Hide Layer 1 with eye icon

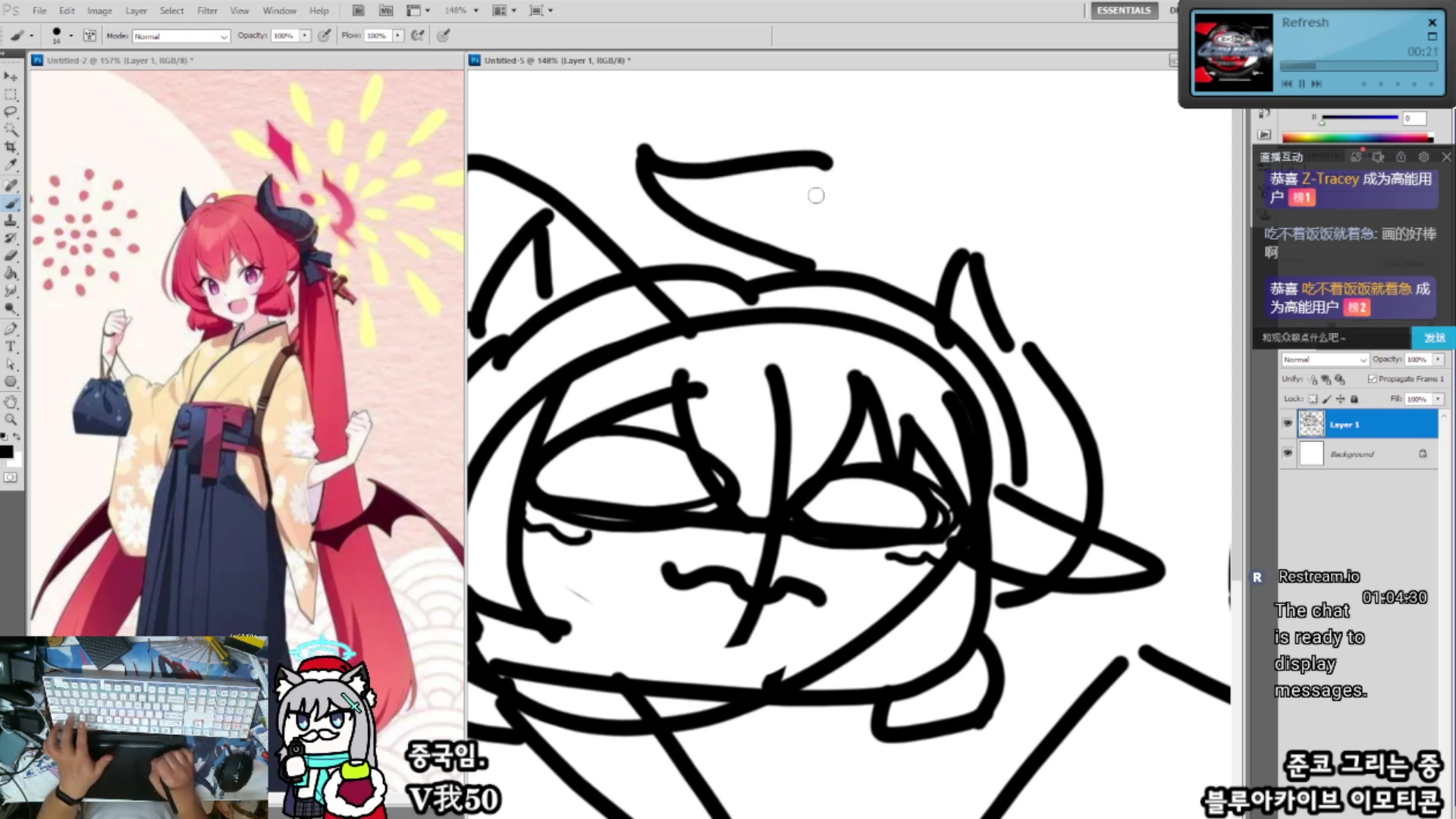point(1288,424)
